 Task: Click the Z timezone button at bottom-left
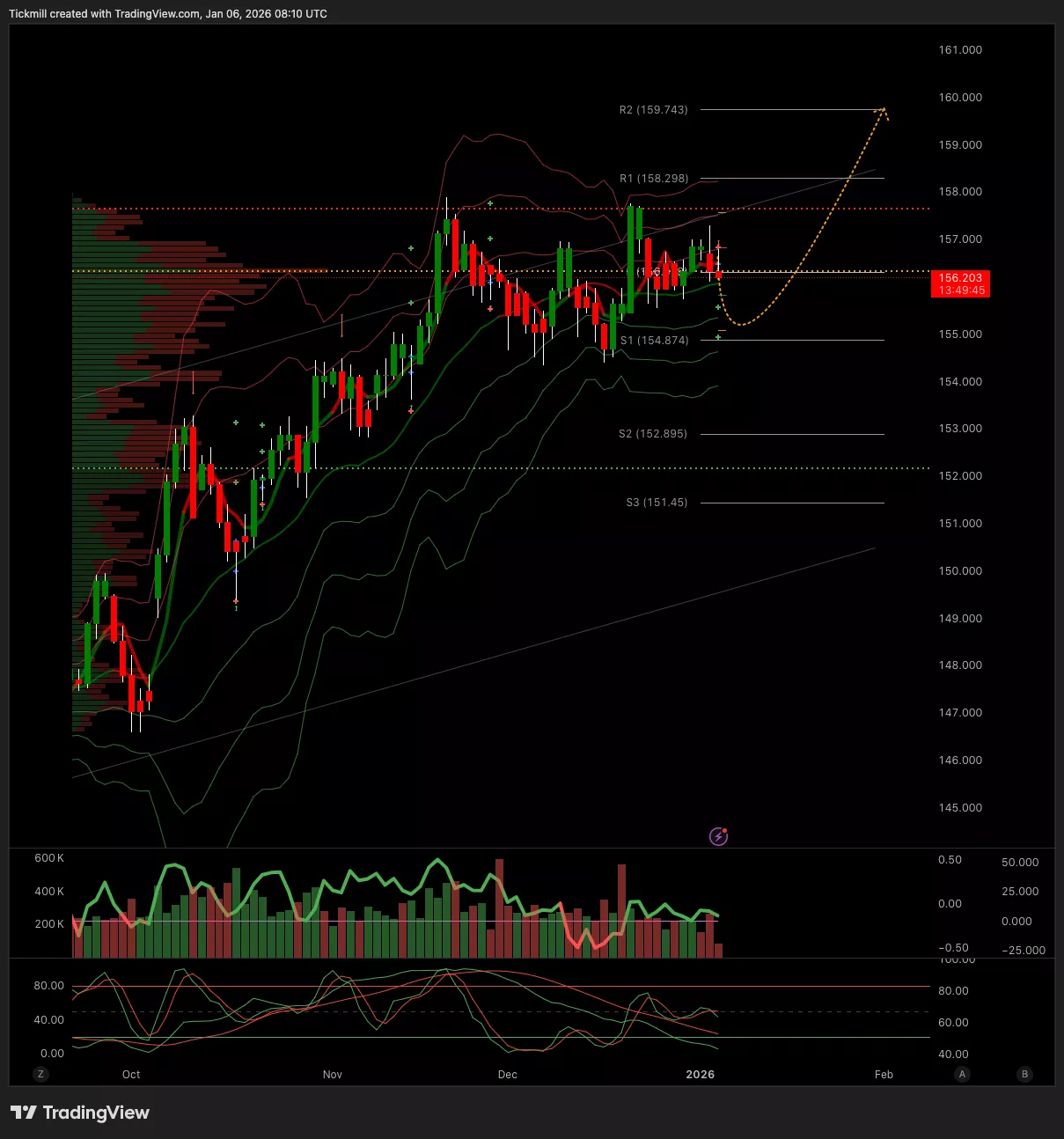point(40,1074)
